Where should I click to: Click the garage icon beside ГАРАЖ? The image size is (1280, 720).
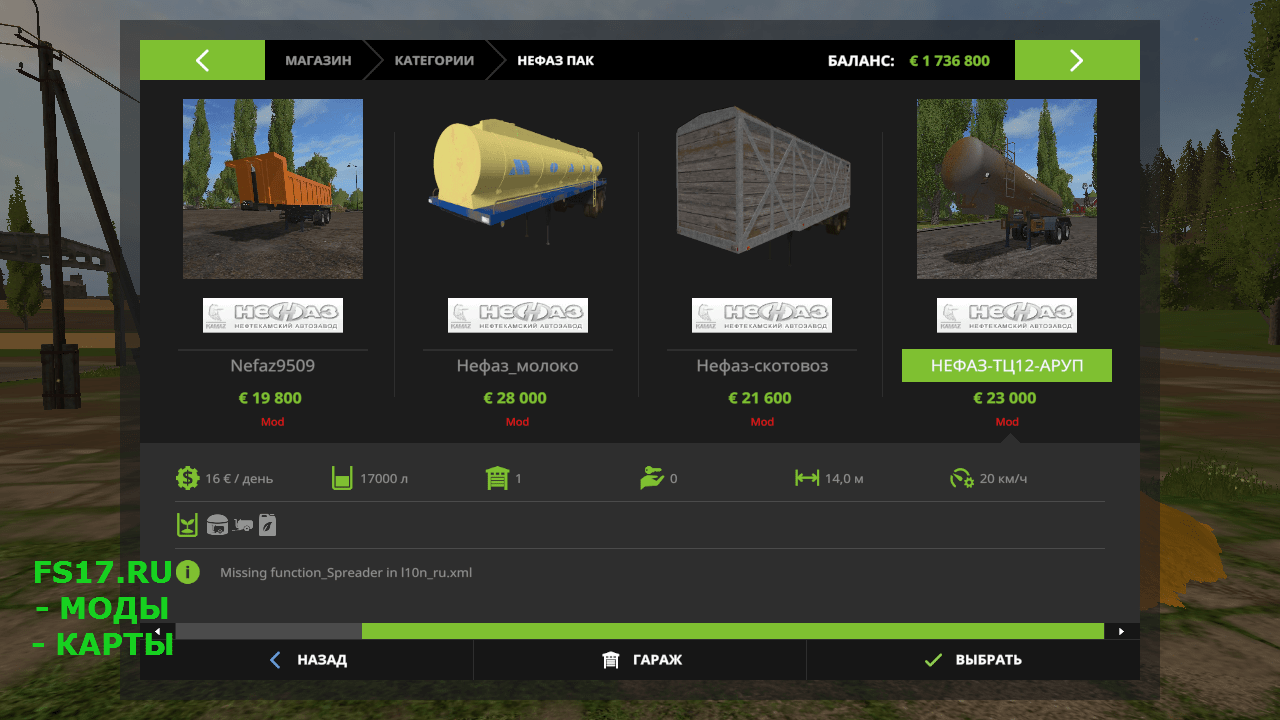coord(610,660)
